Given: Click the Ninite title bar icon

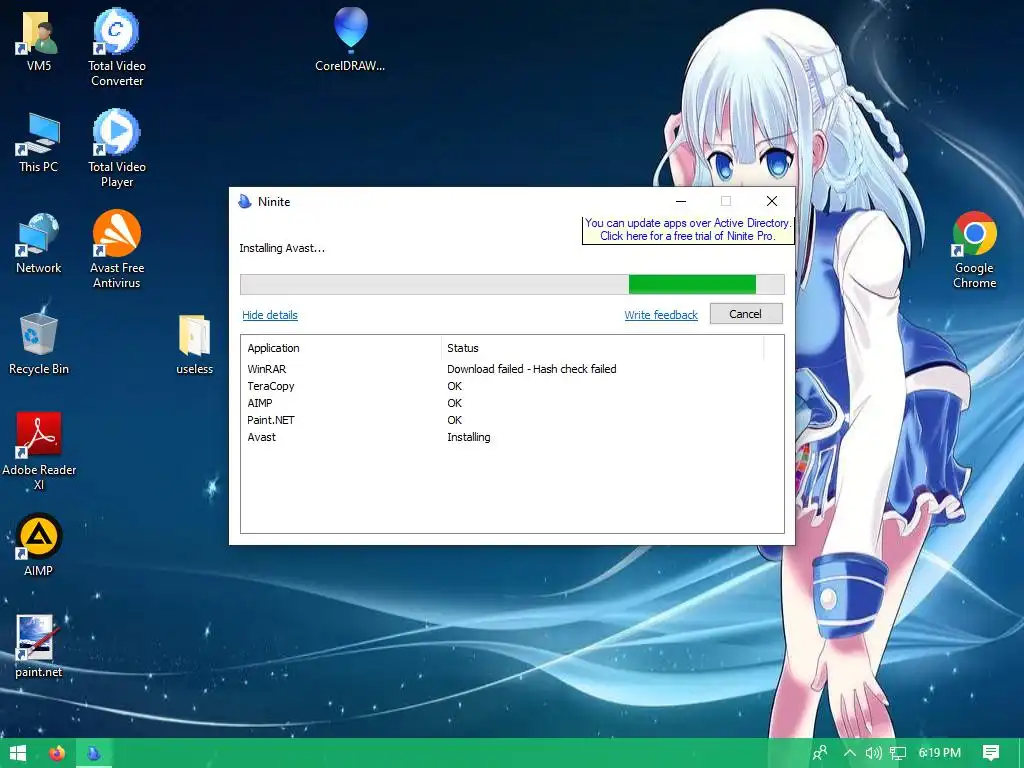Looking at the screenshot, I should [245, 201].
